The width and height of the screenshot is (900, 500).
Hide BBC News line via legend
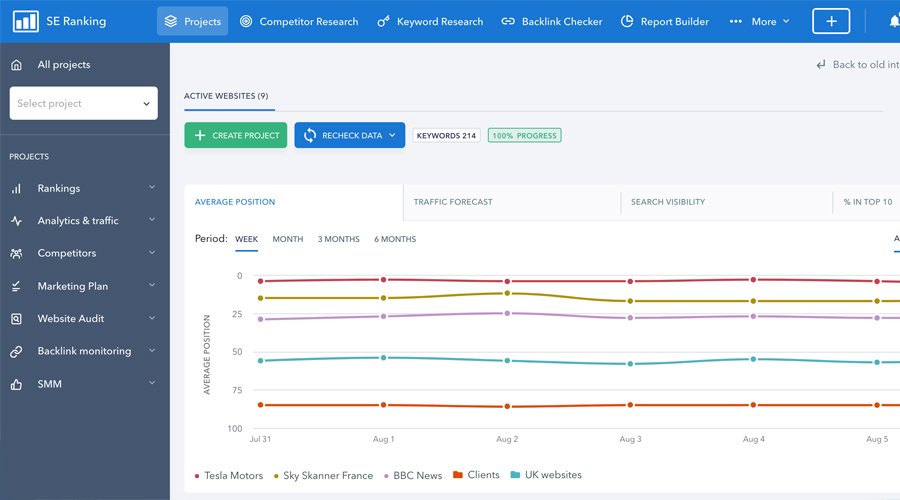pos(418,476)
